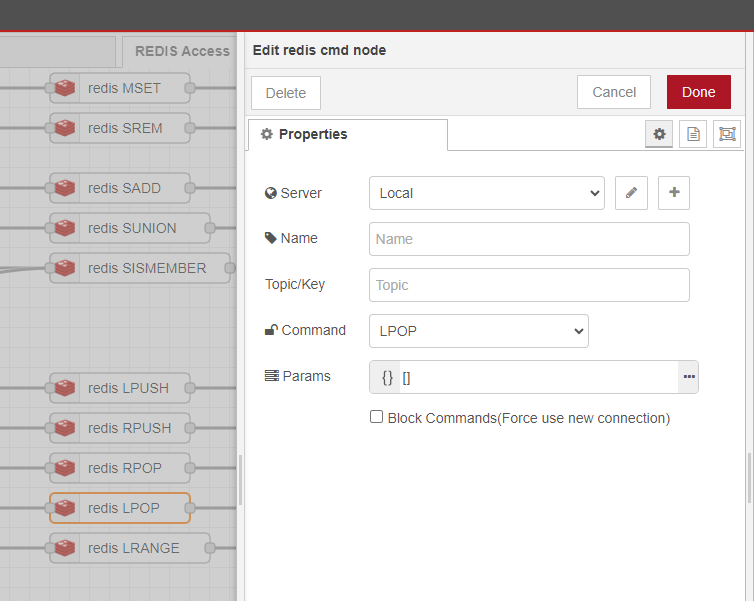Open the Server dropdown showing Local
754x601 pixels.
click(487, 193)
